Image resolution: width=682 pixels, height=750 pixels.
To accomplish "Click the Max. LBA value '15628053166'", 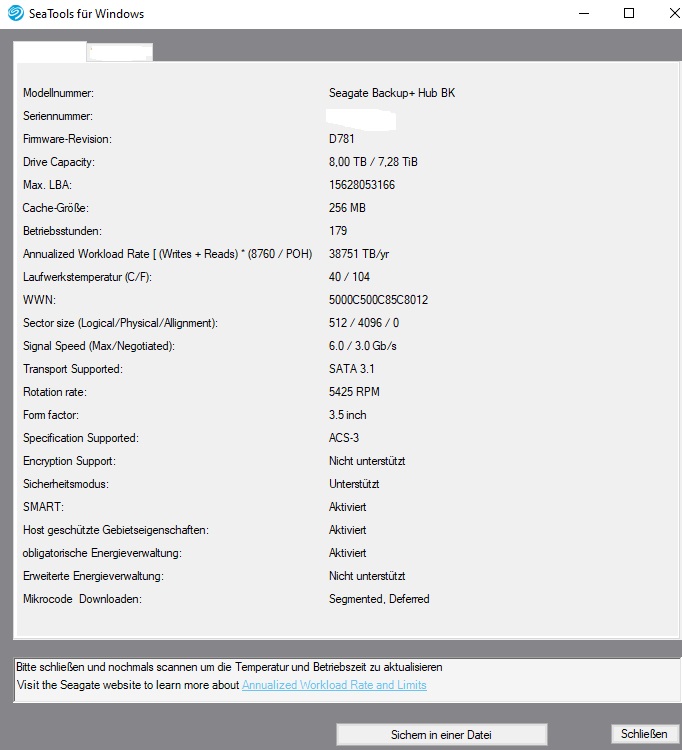I will pos(362,185).
